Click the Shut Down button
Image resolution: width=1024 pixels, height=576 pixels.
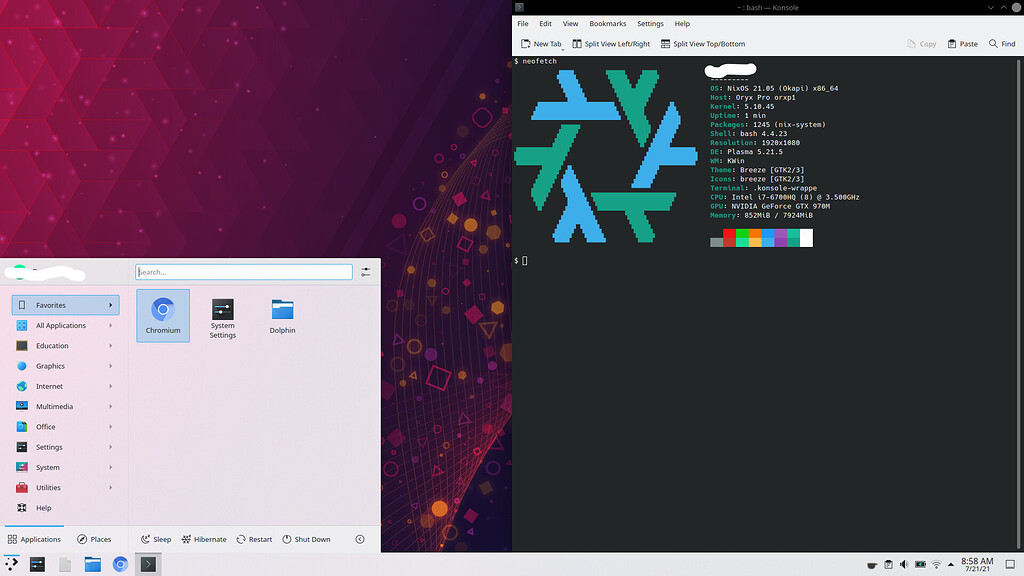(x=307, y=539)
